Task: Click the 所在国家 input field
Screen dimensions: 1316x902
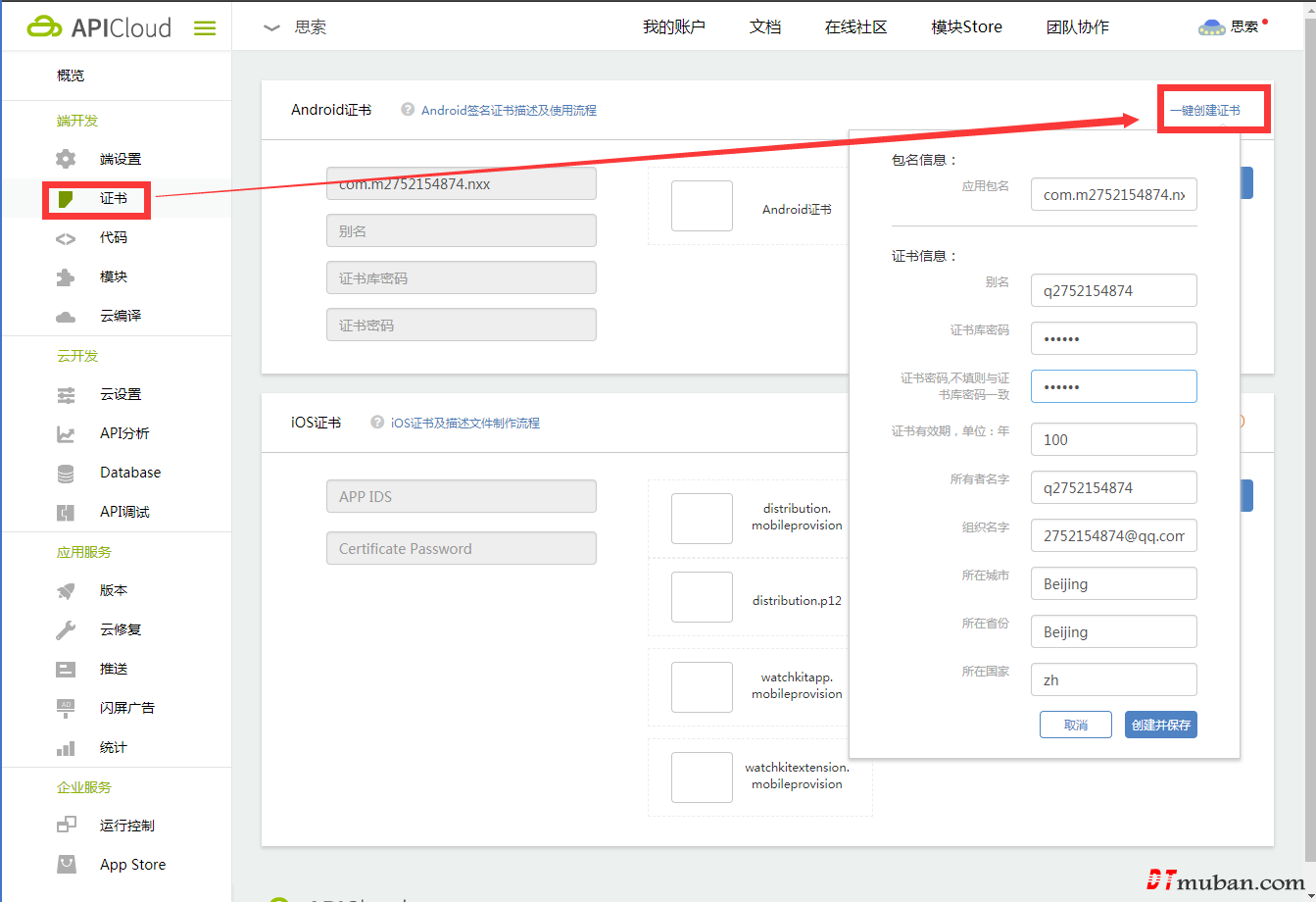Action: (x=1113, y=680)
